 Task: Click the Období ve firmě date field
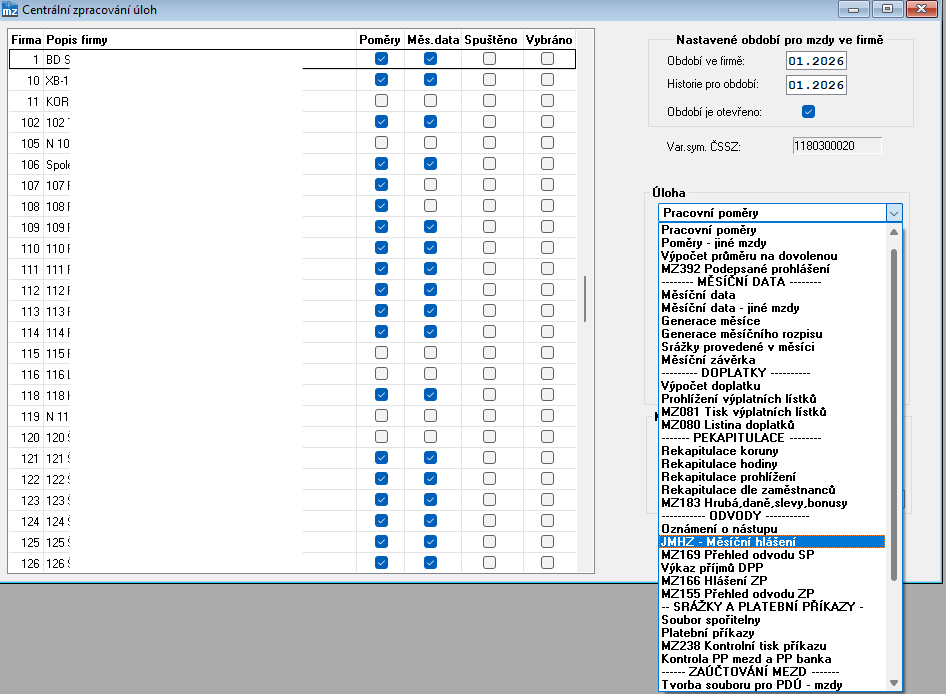[x=816, y=61]
